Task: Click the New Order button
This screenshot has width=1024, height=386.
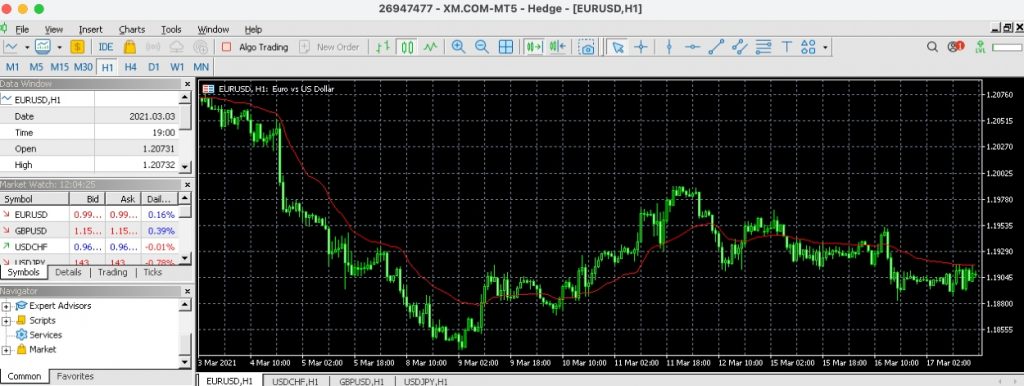Action: pyautogui.click(x=329, y=47)
